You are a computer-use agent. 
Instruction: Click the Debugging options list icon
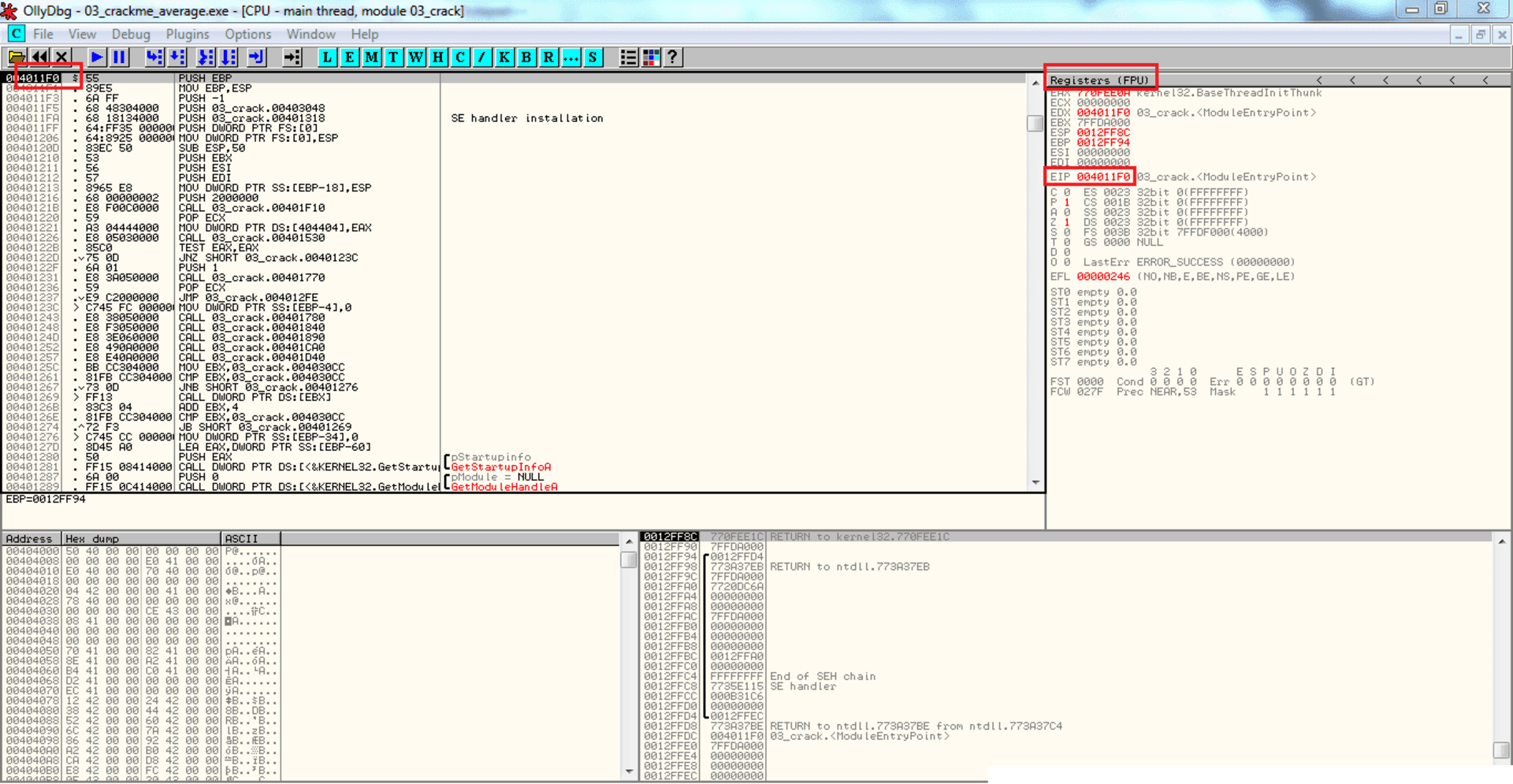click(x=628, y=58)
